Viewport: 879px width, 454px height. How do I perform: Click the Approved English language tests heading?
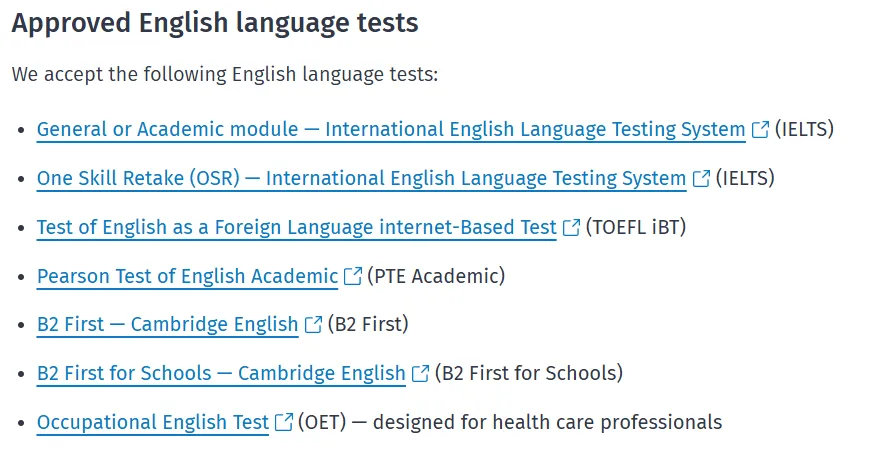(x=214, y=24)
